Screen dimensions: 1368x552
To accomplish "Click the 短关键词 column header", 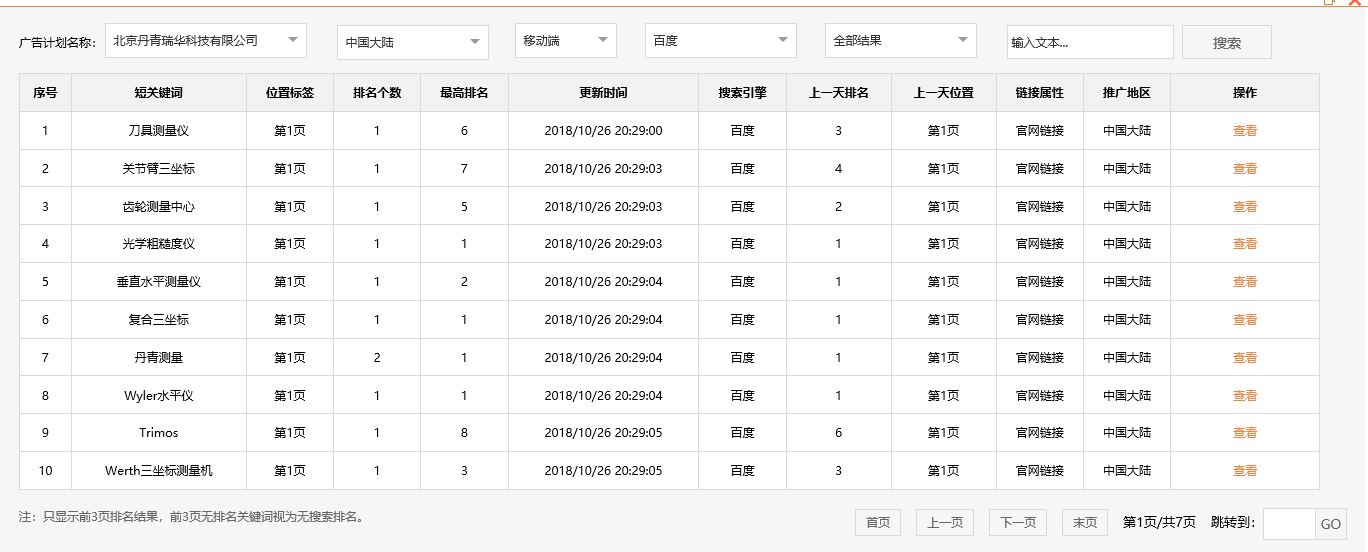I will pyautogui.click(x=159, y=93).
